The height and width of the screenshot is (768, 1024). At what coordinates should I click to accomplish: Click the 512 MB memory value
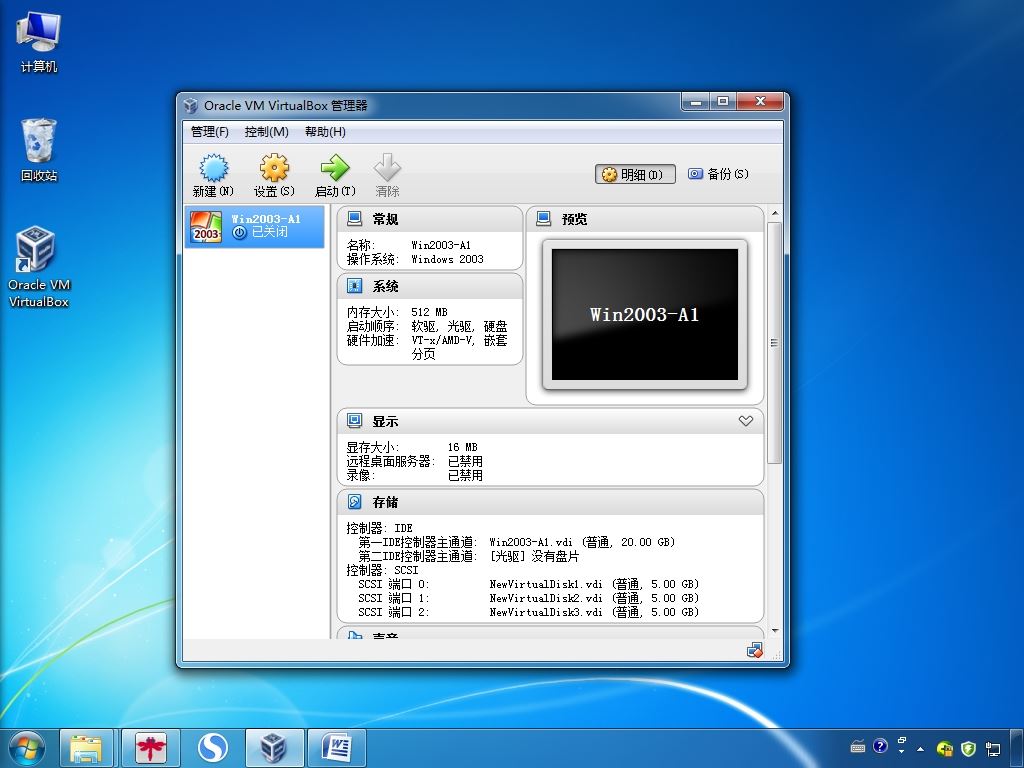[x=429, y=312]
